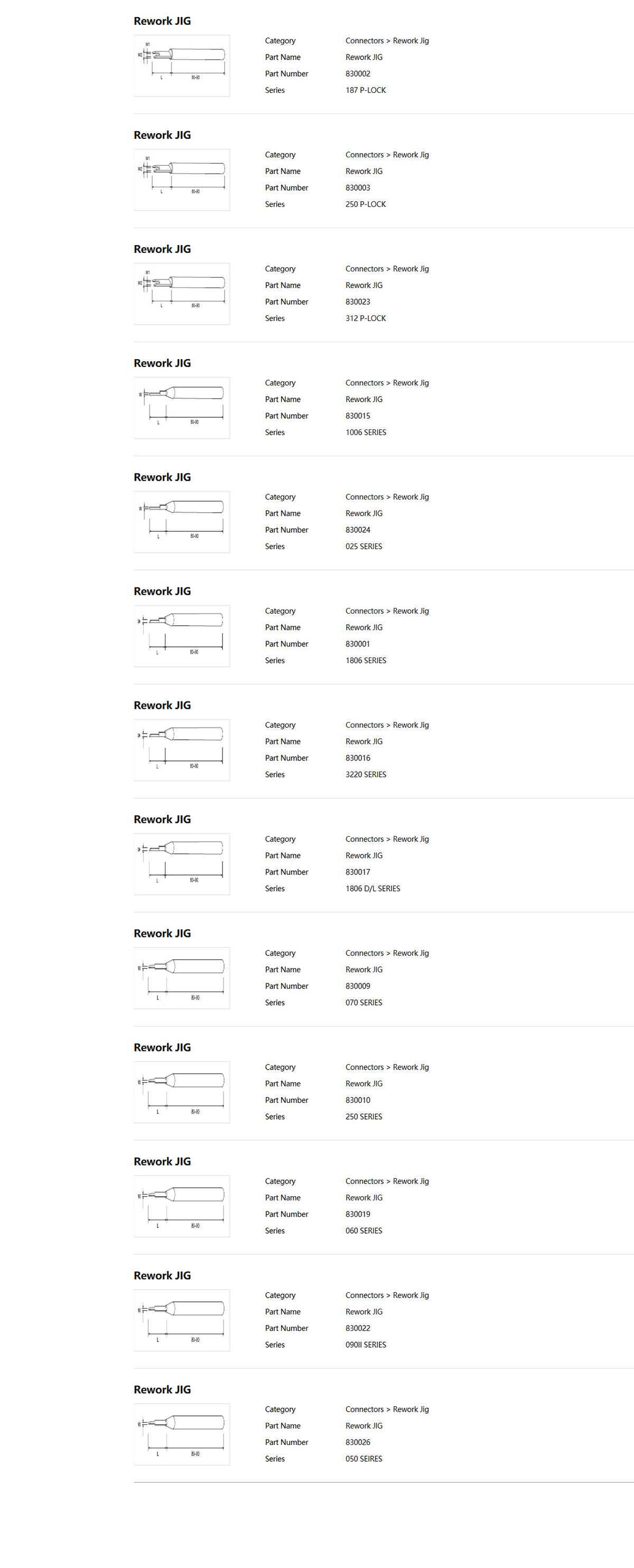The height and width of the screenshot is (1568, 634).
Task: Open the product image for part 830016
Action: click(x=182, y=750)
